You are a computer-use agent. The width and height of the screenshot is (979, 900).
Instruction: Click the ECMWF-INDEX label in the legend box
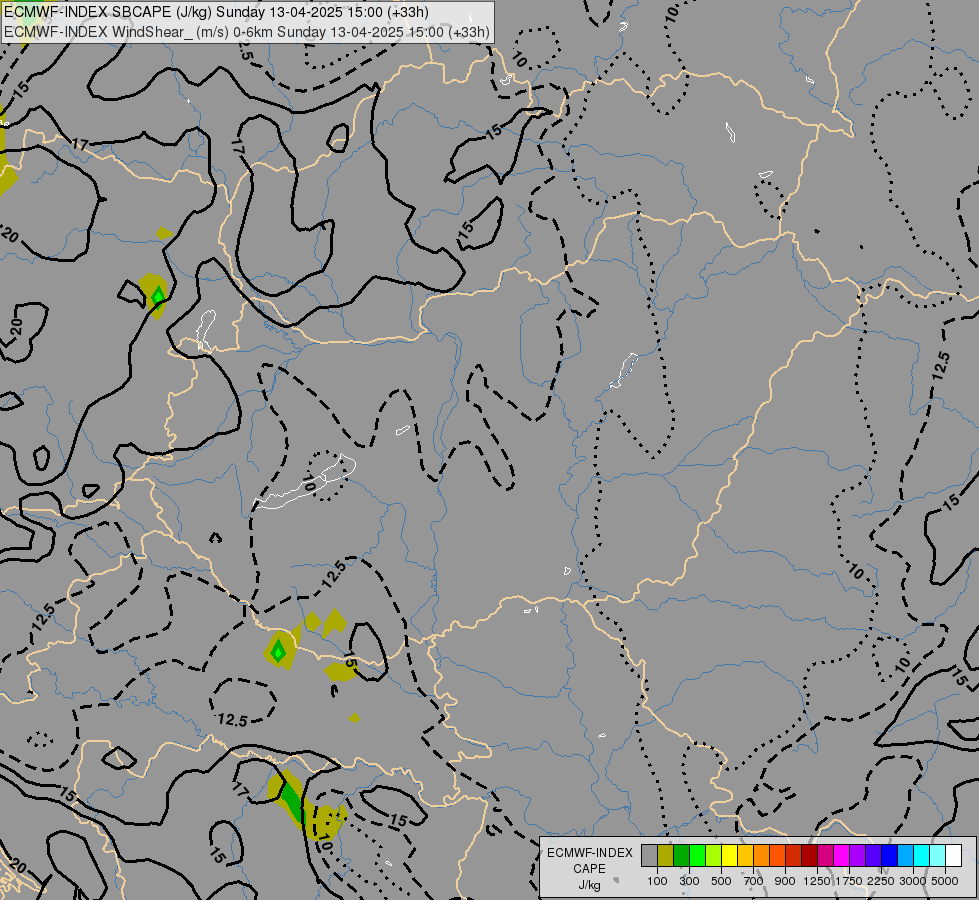click(590, 853)
